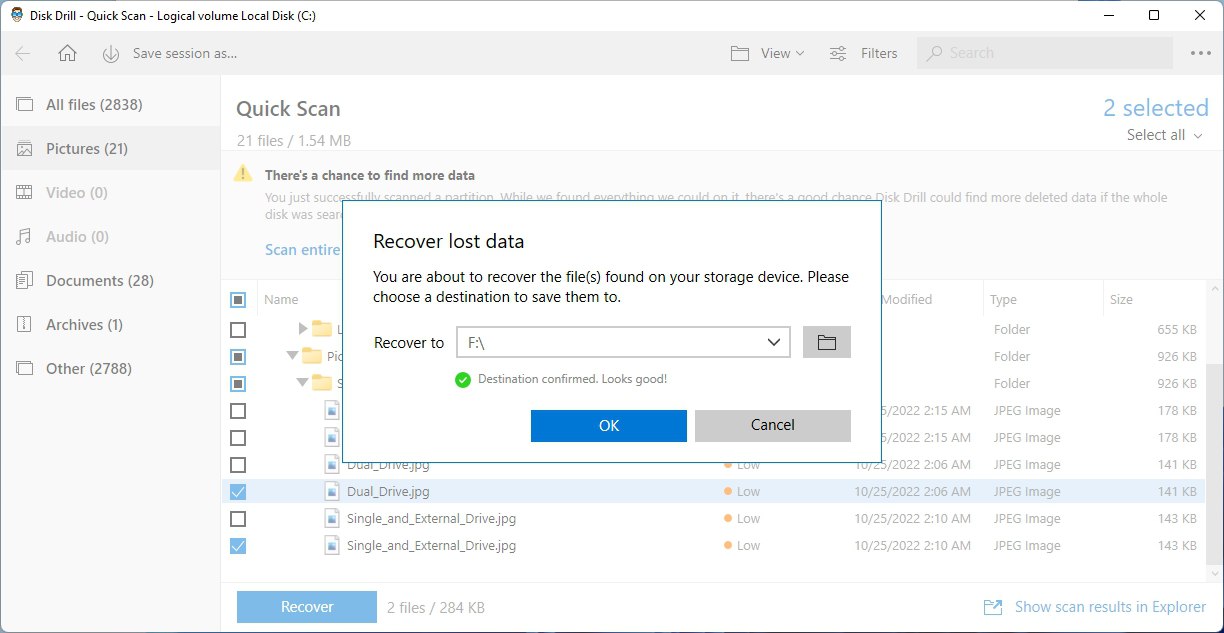Click the checked Single_and_External_Drive.jpg file icon
Screen dimensions: 1224x633
[332, 545]
